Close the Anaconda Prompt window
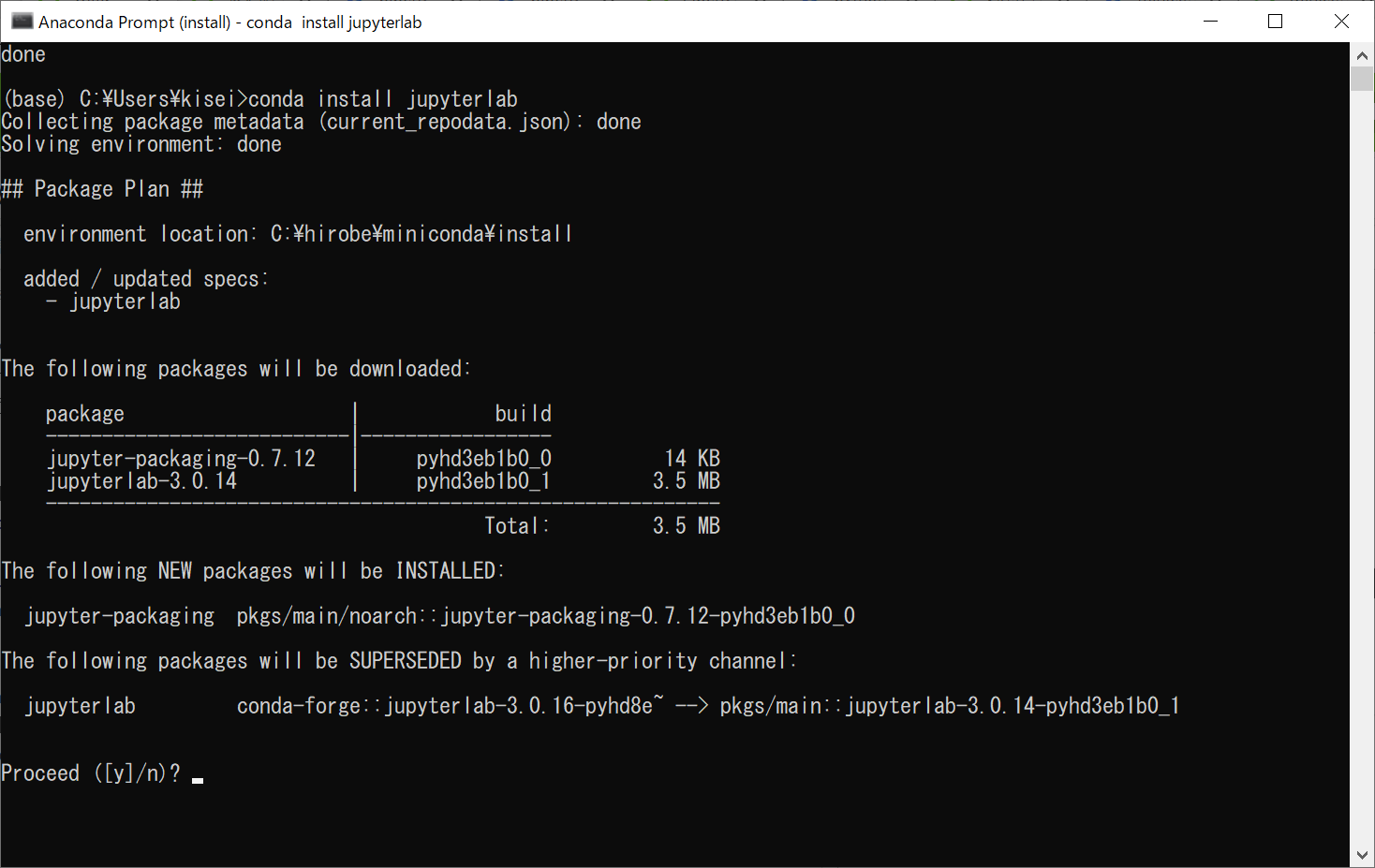The width and height of the screenshot is (1375, 868). click(1341, 21)
